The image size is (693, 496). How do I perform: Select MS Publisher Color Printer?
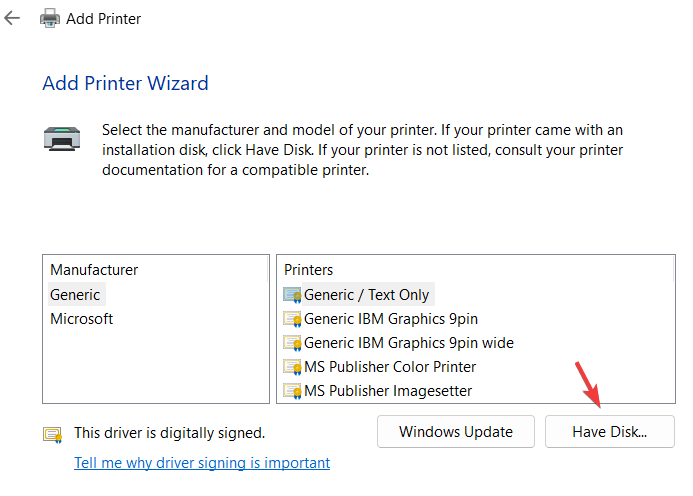pyautogui.click(x=390, y=366)
